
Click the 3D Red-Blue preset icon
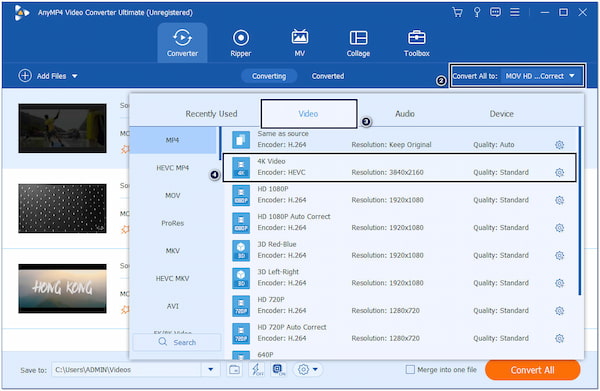pos(241,251)
